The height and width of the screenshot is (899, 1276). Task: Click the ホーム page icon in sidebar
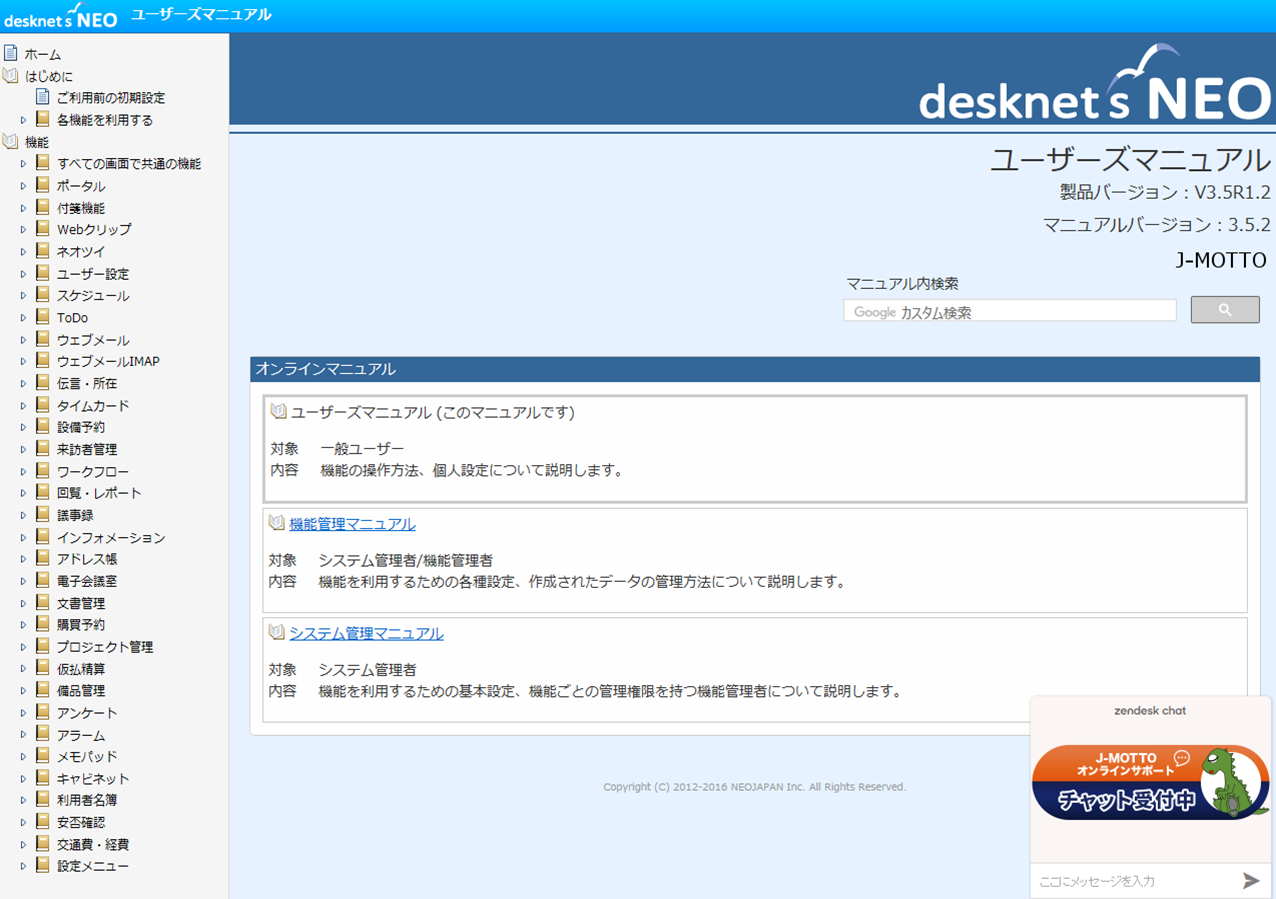(x=10, y=54)
